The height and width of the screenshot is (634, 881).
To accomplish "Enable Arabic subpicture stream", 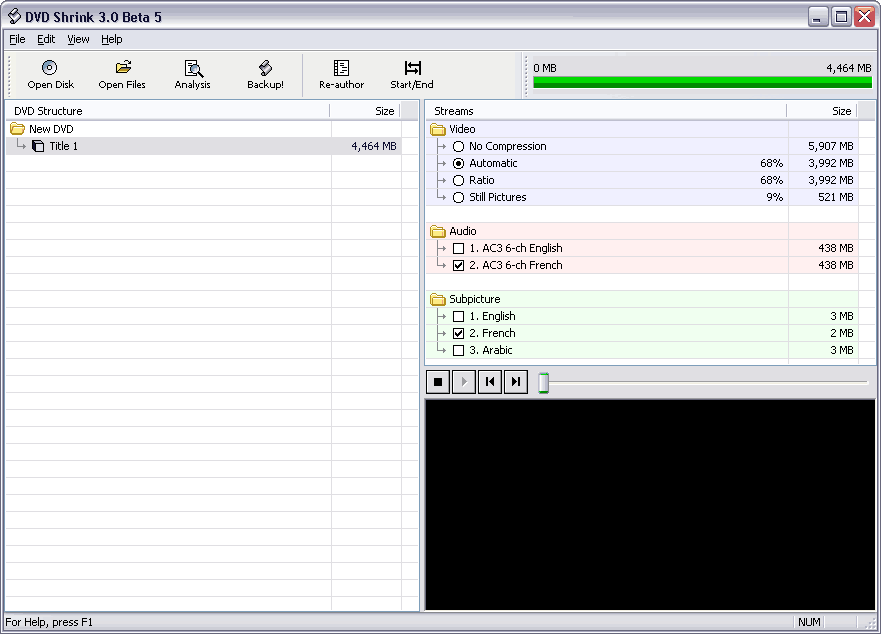I will 458,350.
